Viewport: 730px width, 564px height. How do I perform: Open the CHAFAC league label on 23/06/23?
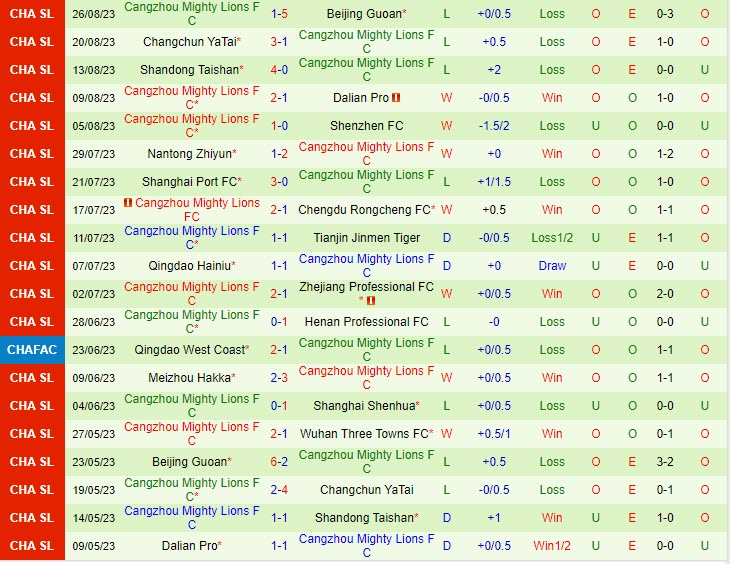tap(32, 350)
